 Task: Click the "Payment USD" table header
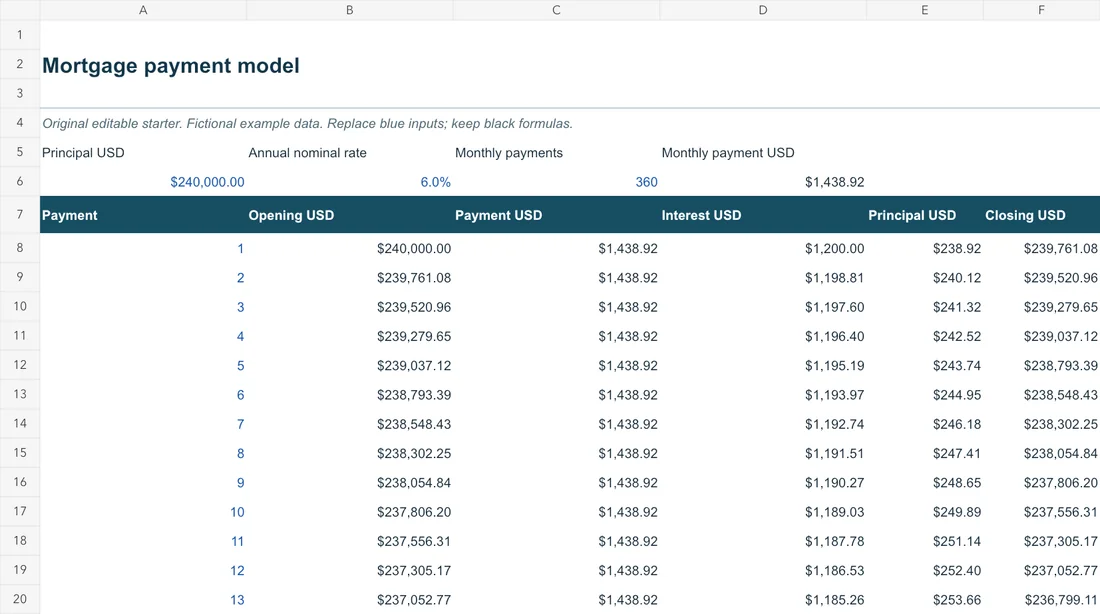tap(498, 215)
